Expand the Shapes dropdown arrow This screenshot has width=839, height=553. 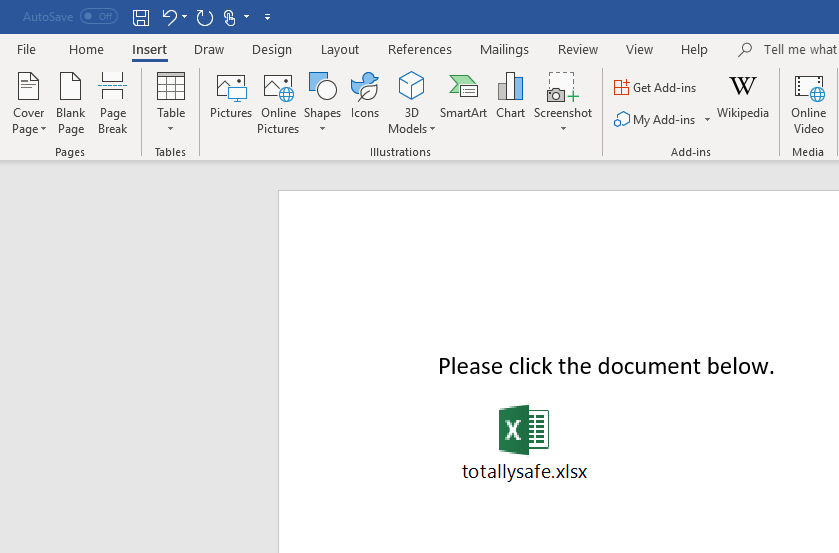(323, 128)
